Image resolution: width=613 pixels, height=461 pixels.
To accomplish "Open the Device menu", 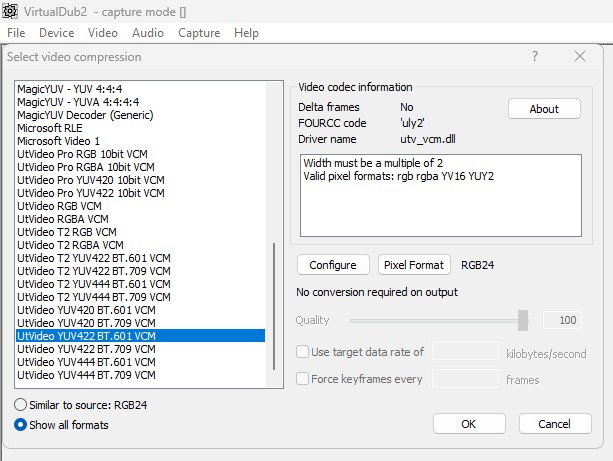I will (56, 33).
